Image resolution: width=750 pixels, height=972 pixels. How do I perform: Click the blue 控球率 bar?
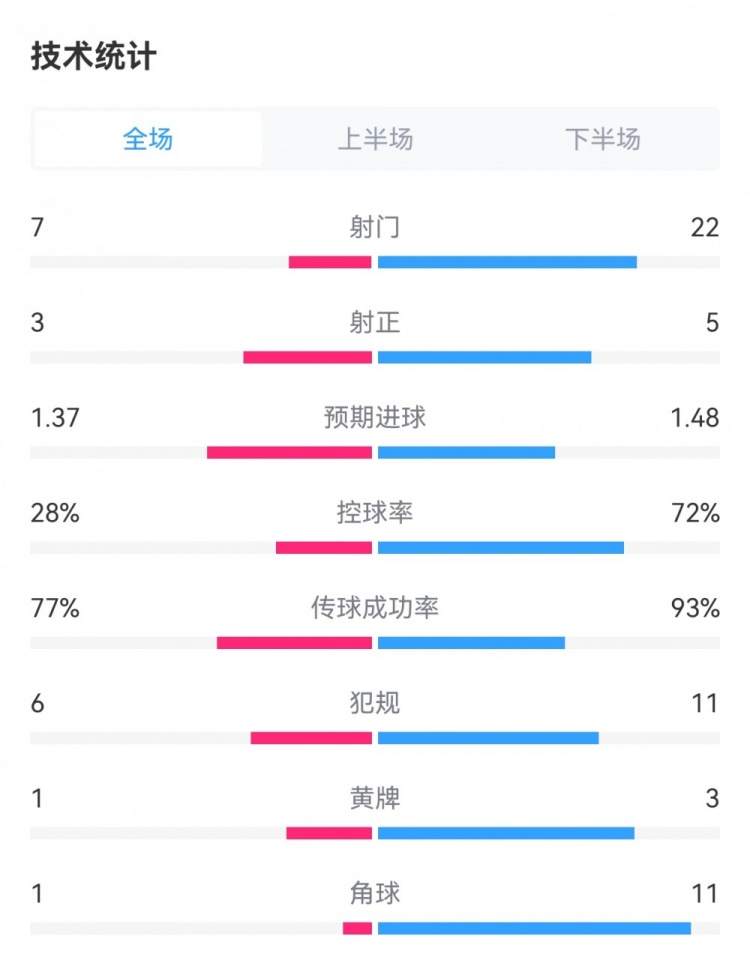(x=501, y=547)
